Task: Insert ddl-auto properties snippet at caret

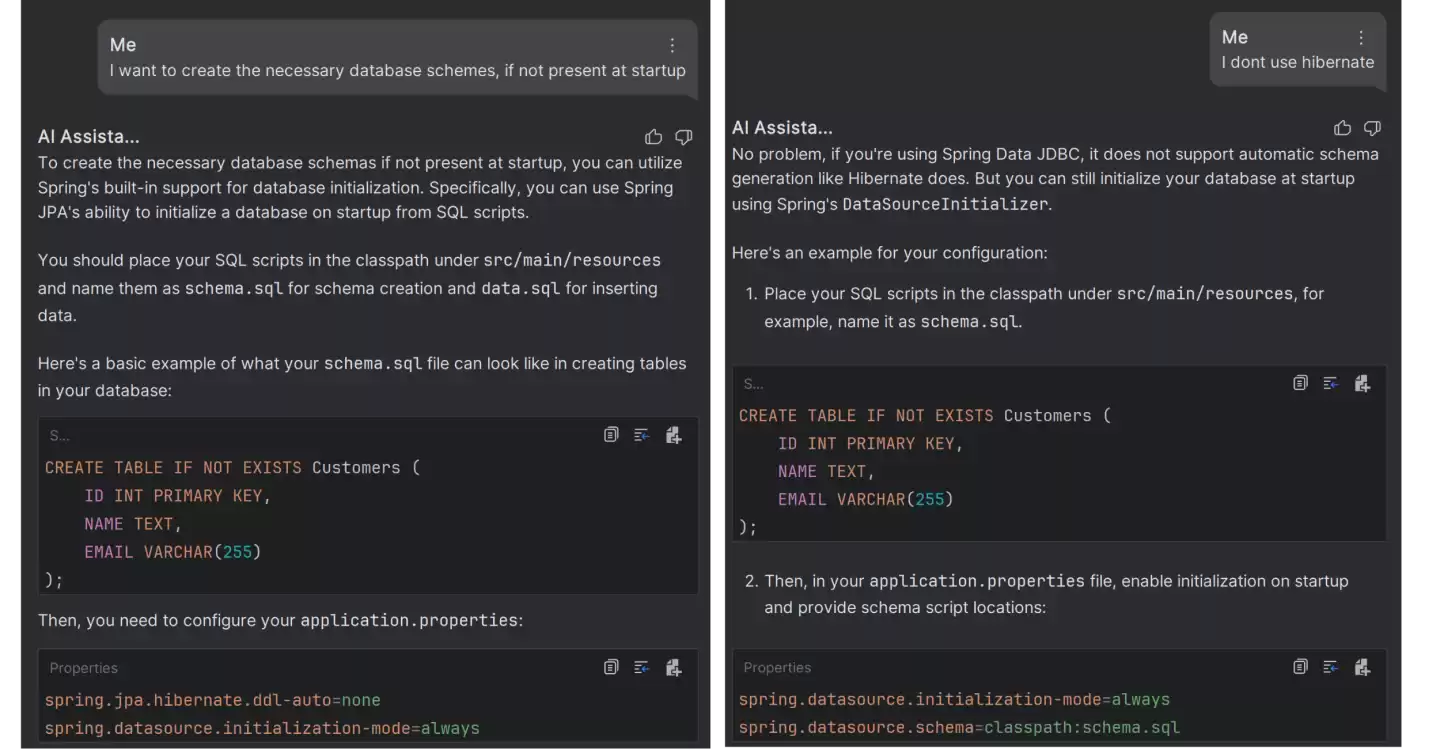Action: tap(642, 667)
